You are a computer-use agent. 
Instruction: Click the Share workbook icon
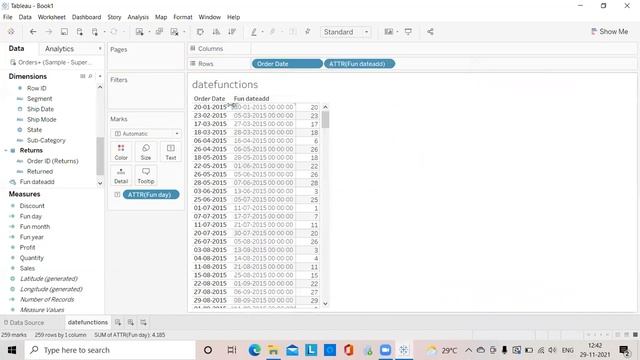tap(430, 32)
